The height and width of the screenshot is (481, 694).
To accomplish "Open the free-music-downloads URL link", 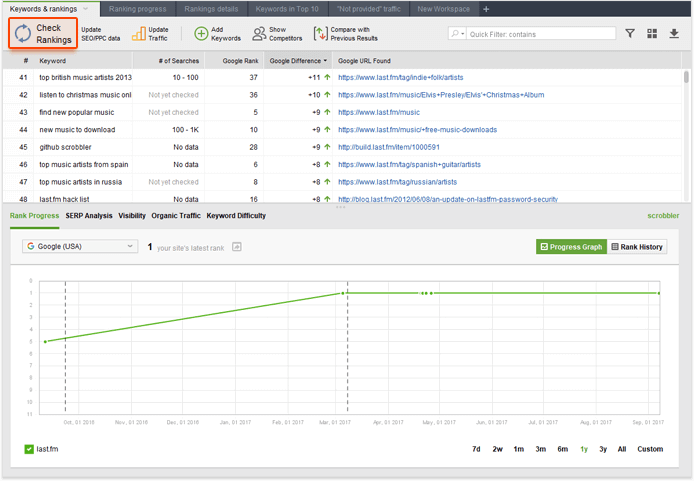I will [417, 130].
